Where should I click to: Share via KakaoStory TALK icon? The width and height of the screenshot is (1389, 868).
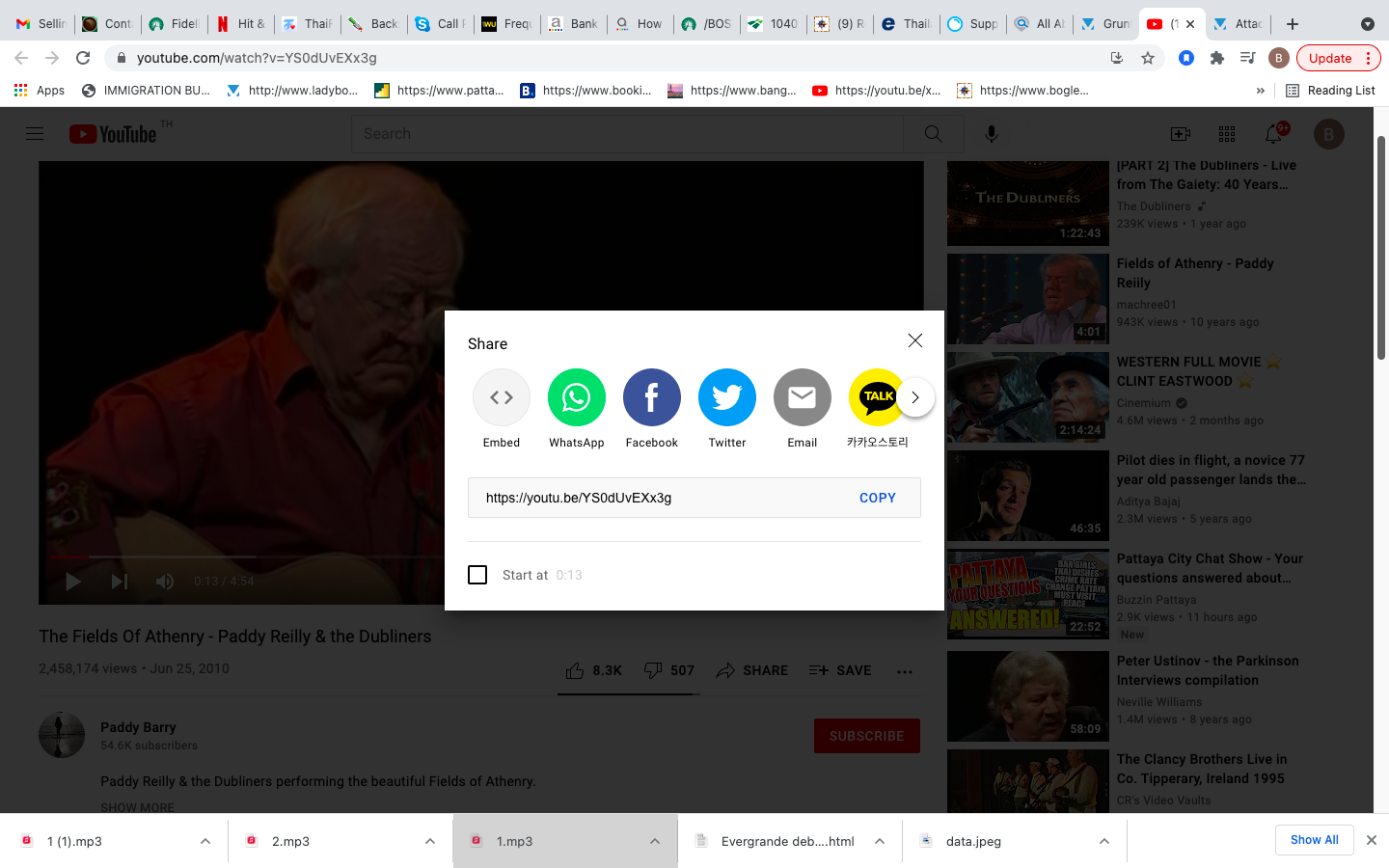tap(876, 397)
